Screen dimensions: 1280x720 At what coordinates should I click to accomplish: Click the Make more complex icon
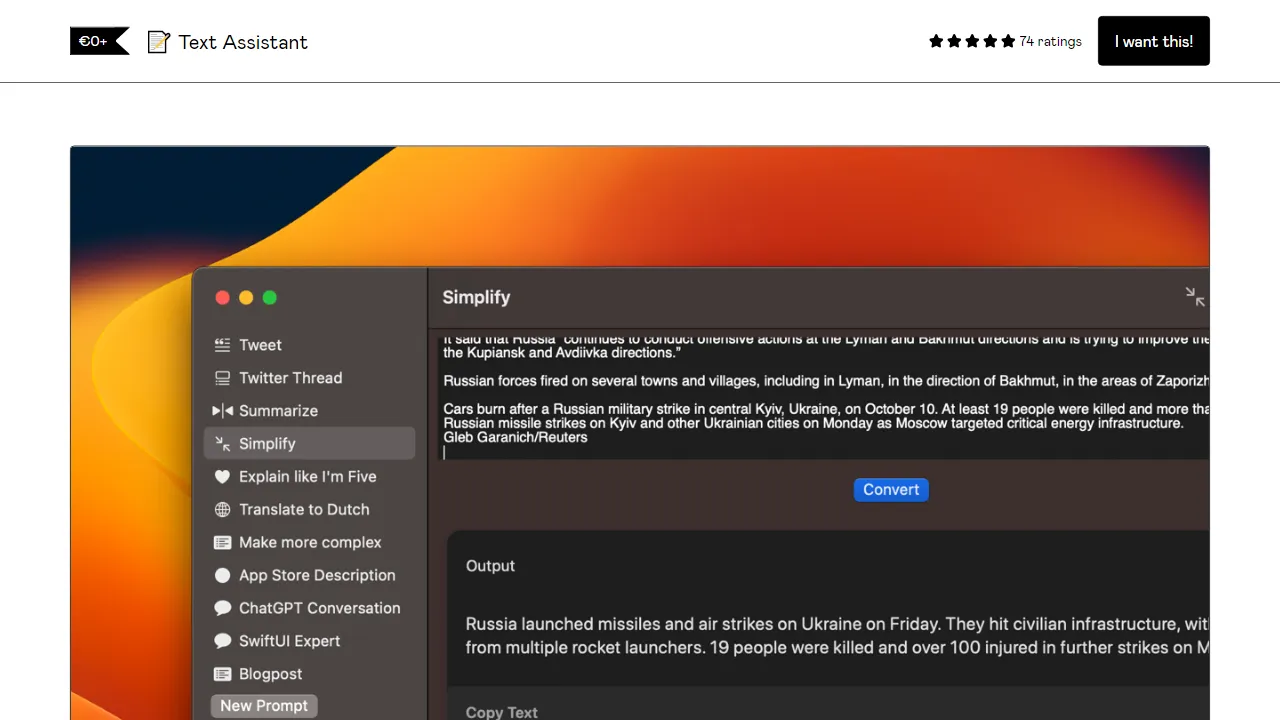pos(222,543)
